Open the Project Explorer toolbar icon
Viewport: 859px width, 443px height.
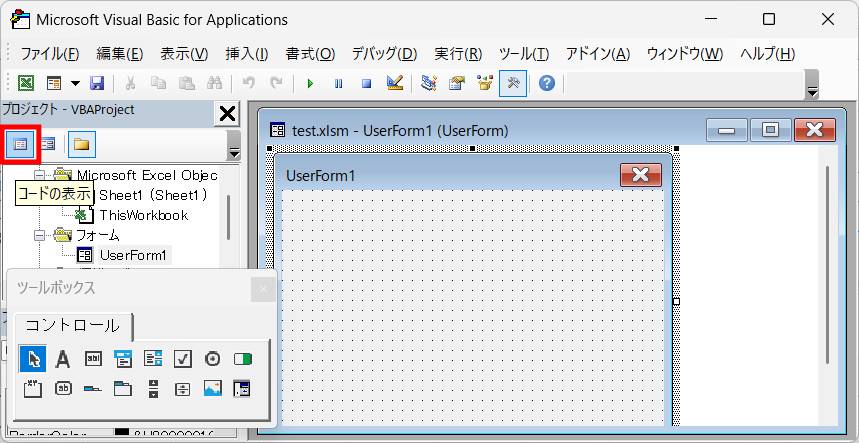429,83
